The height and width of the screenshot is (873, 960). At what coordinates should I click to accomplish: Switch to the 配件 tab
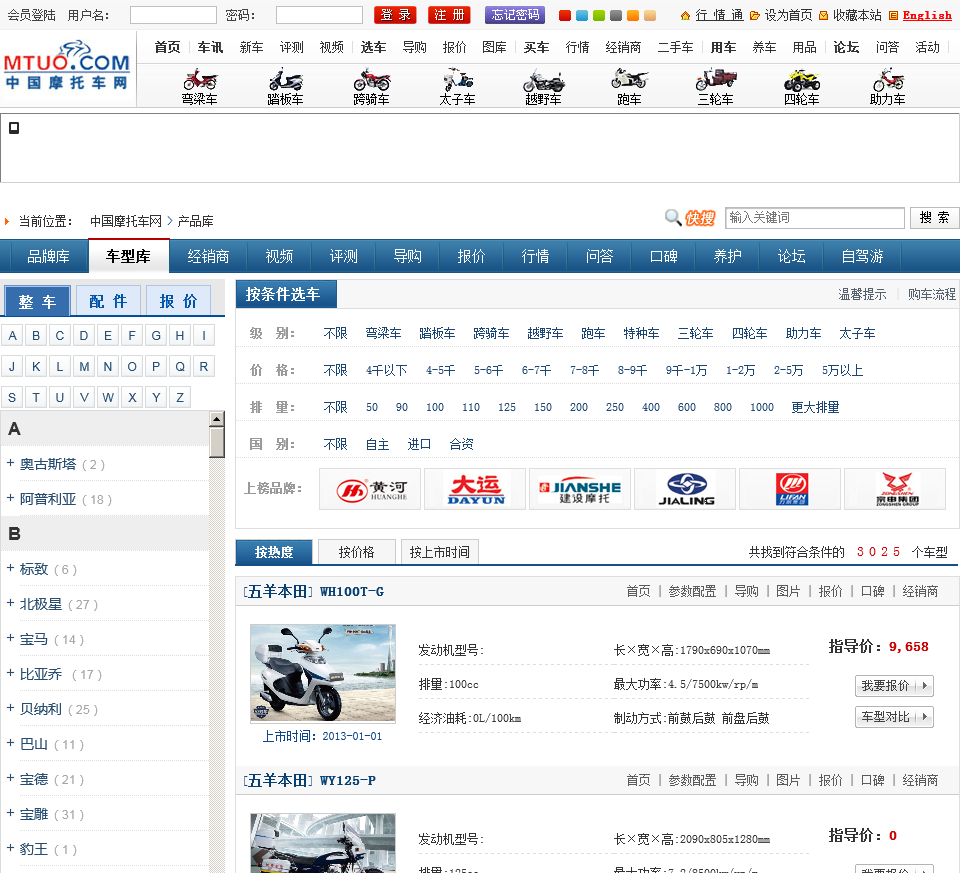tap(108, 301)
